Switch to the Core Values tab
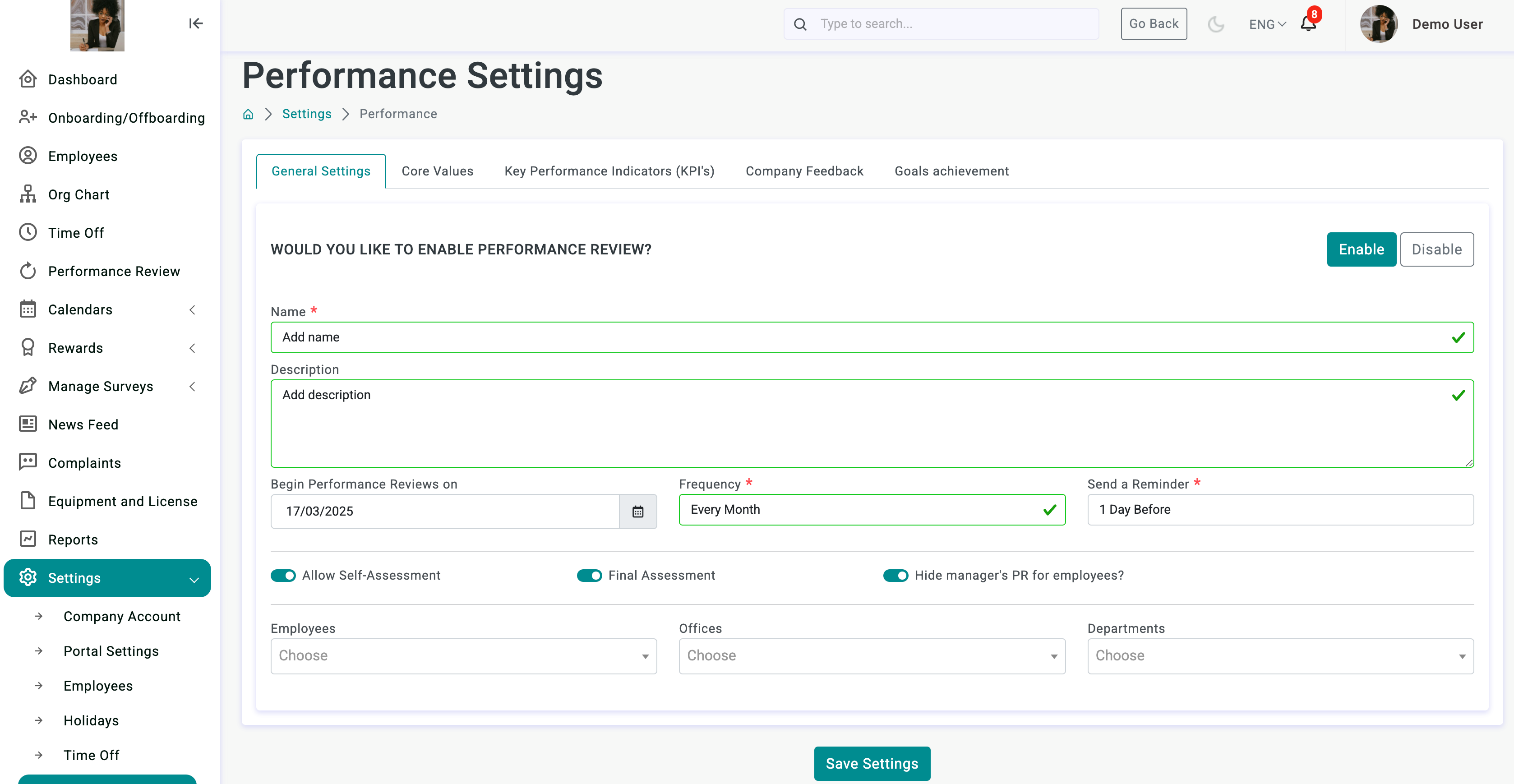The height and width of the screenshot is (784, 1514). coord(437,171)
